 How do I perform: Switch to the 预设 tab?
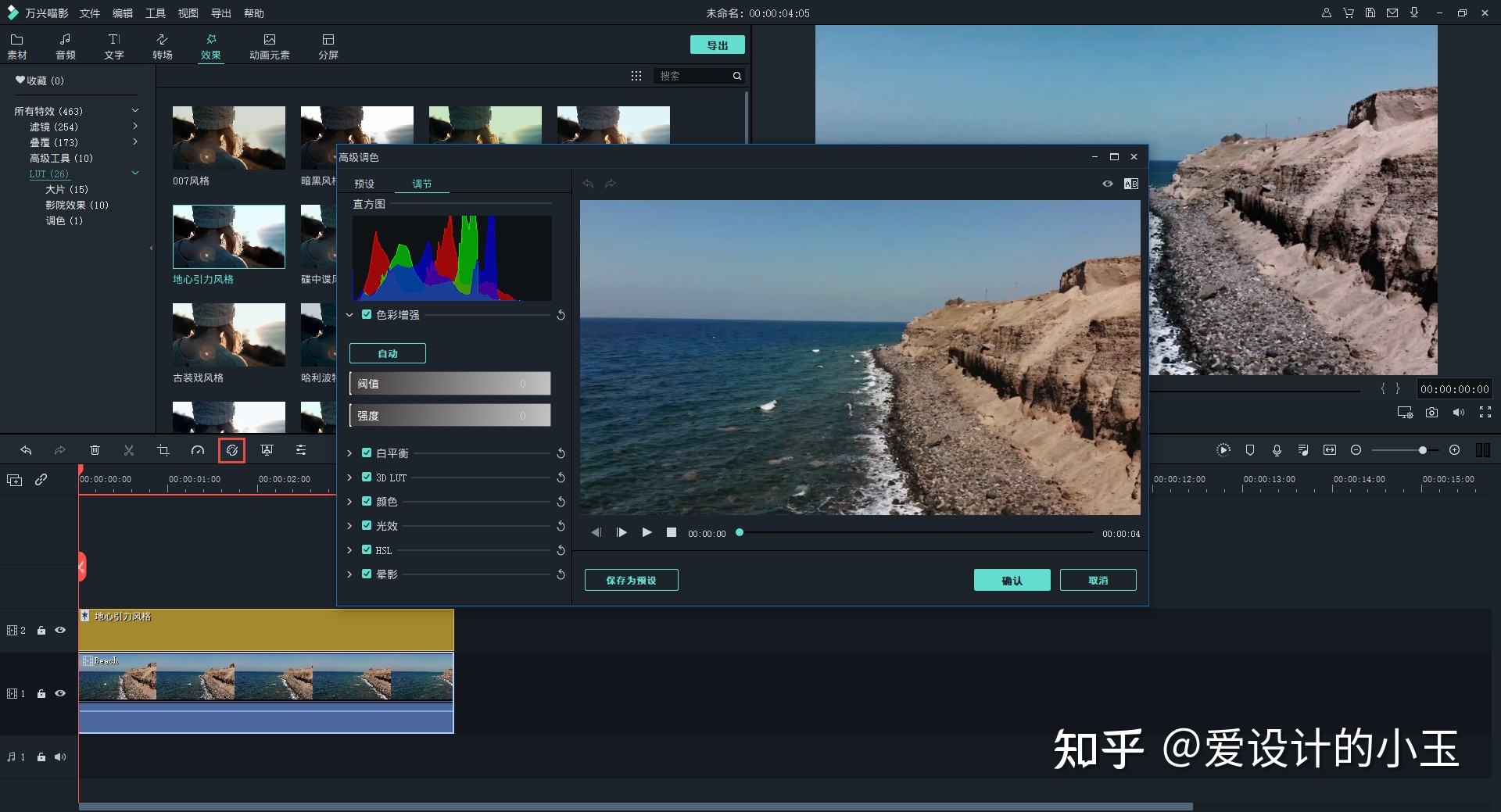pos(364,184)
